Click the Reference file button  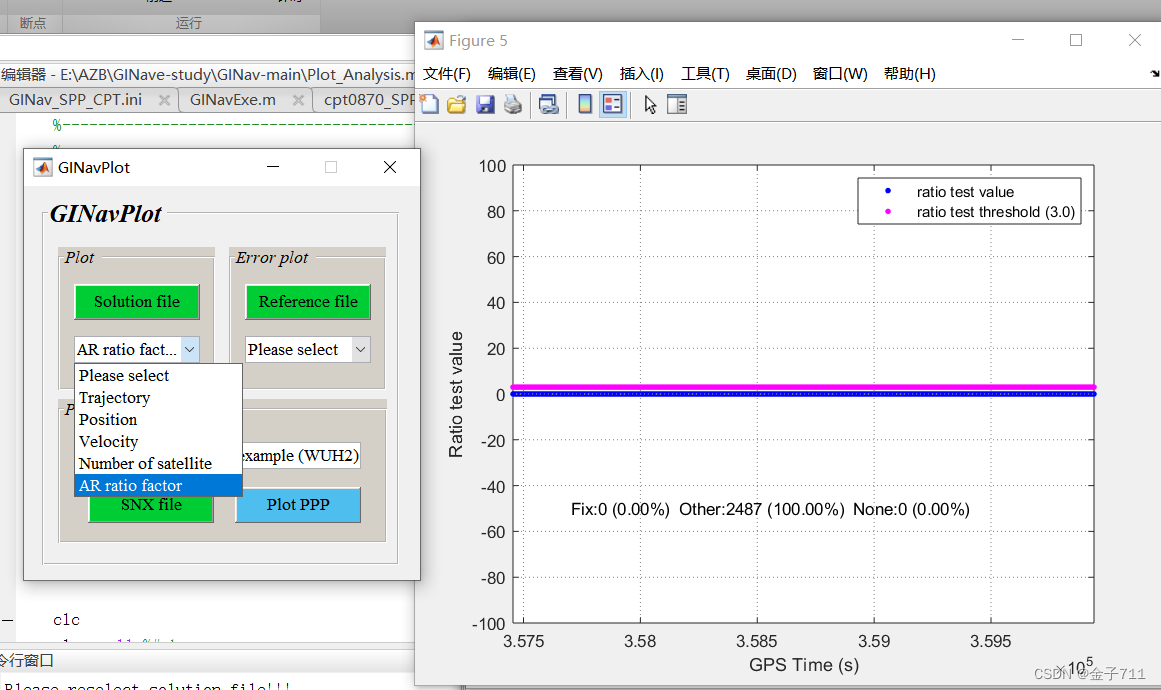(307, 302)
